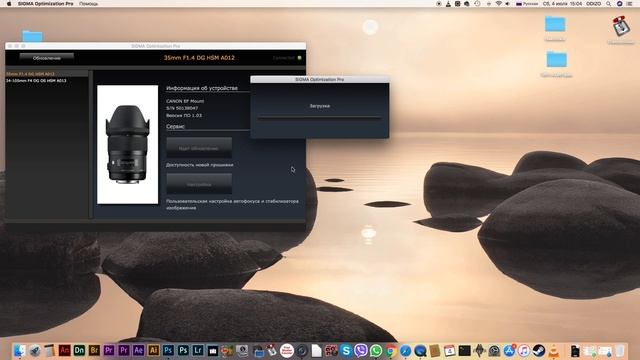Screen dimensions: 640x360
Task: Open Viber from the dock
Action: coord(361,350)
